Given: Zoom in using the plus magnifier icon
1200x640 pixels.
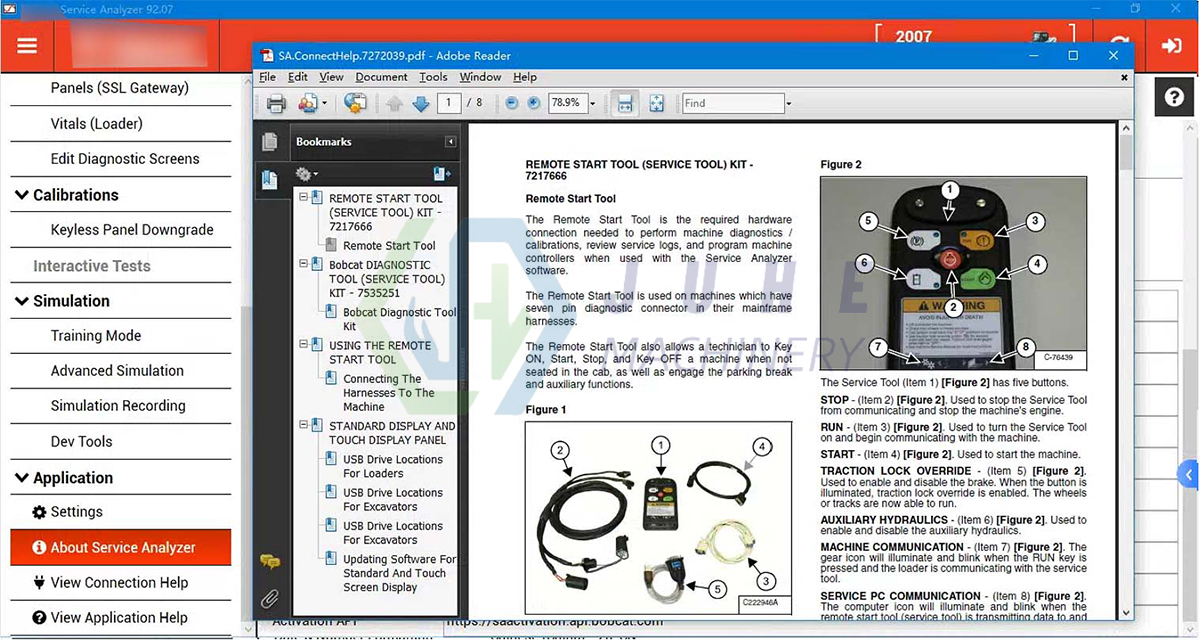Looking at the screenshot, I should 536,103.
